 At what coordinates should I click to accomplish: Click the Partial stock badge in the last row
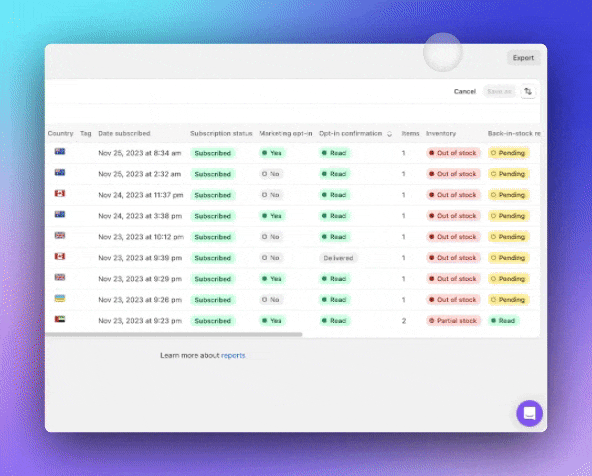point(453,320)
